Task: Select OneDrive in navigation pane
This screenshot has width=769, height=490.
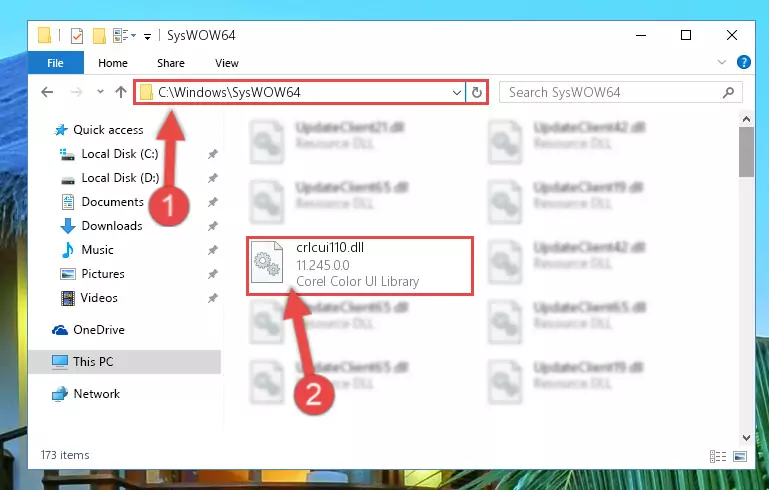Action: [99, 330]
